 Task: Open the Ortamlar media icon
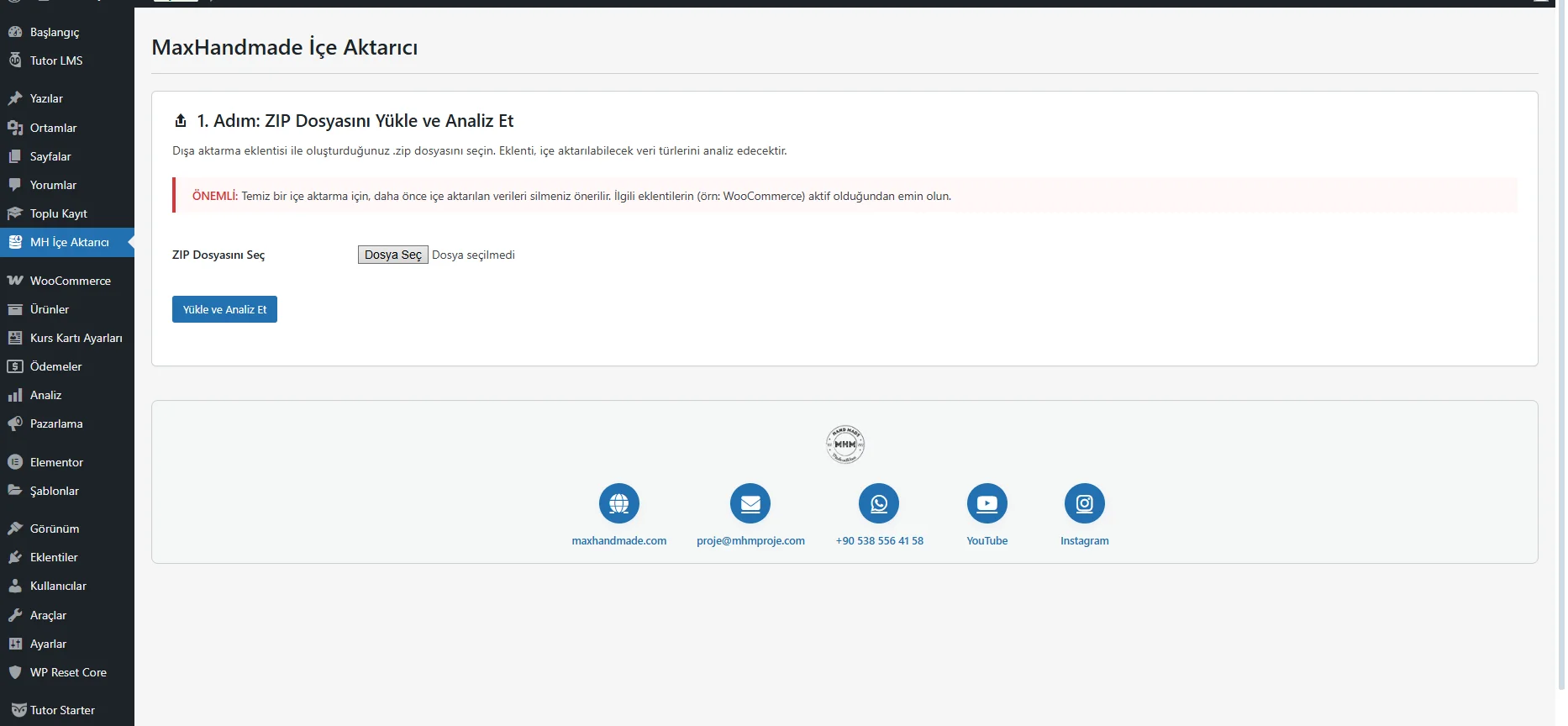(x=15, y=128)
